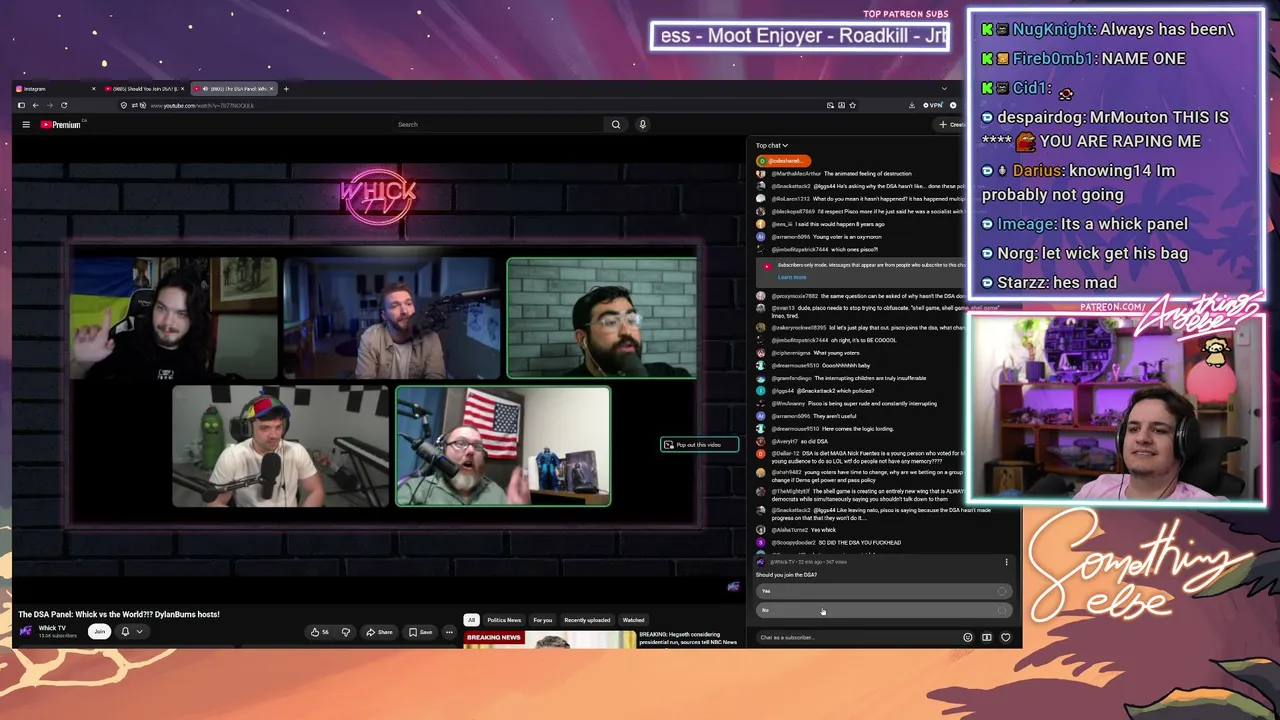Send a heart reaction in chat
The width and height of the screenshot is (1280, 720).
point(1006,637)
